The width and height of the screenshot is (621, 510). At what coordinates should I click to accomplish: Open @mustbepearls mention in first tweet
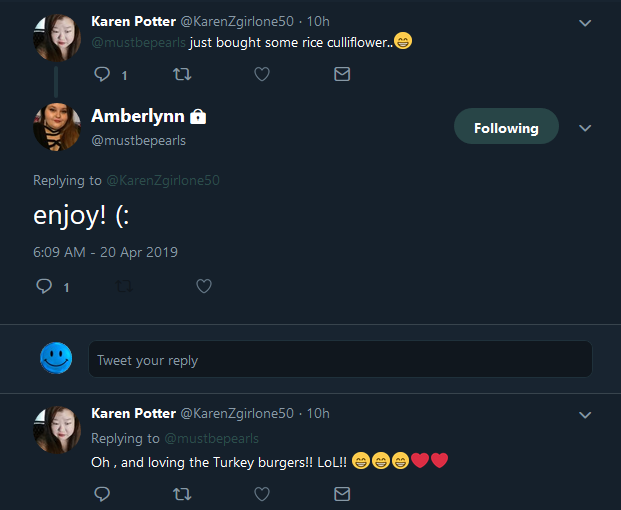coord(138,42)
